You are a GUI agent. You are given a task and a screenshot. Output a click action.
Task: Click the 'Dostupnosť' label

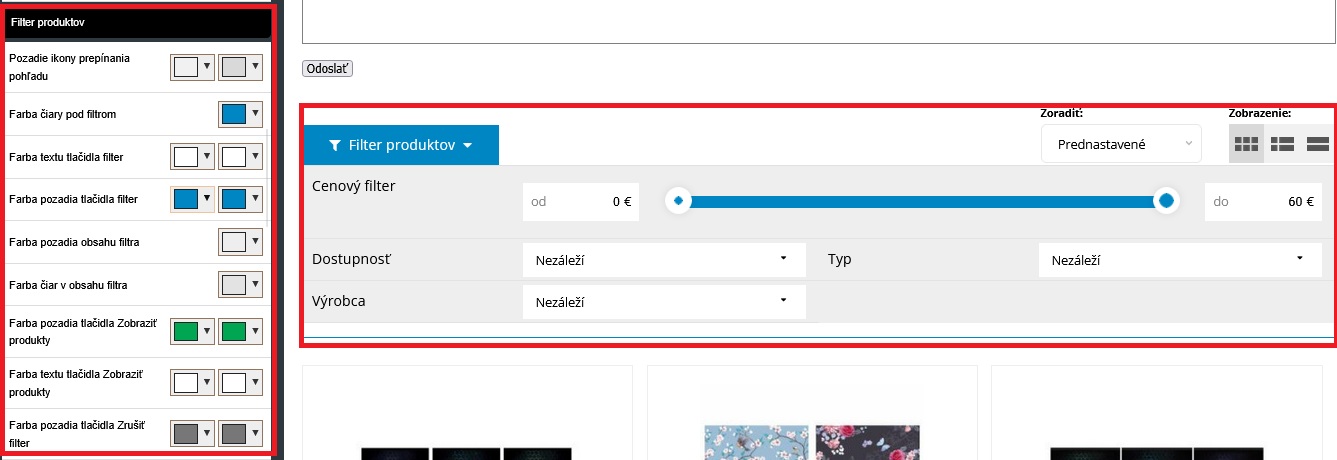pyautogui.click(x=352, y=259)
